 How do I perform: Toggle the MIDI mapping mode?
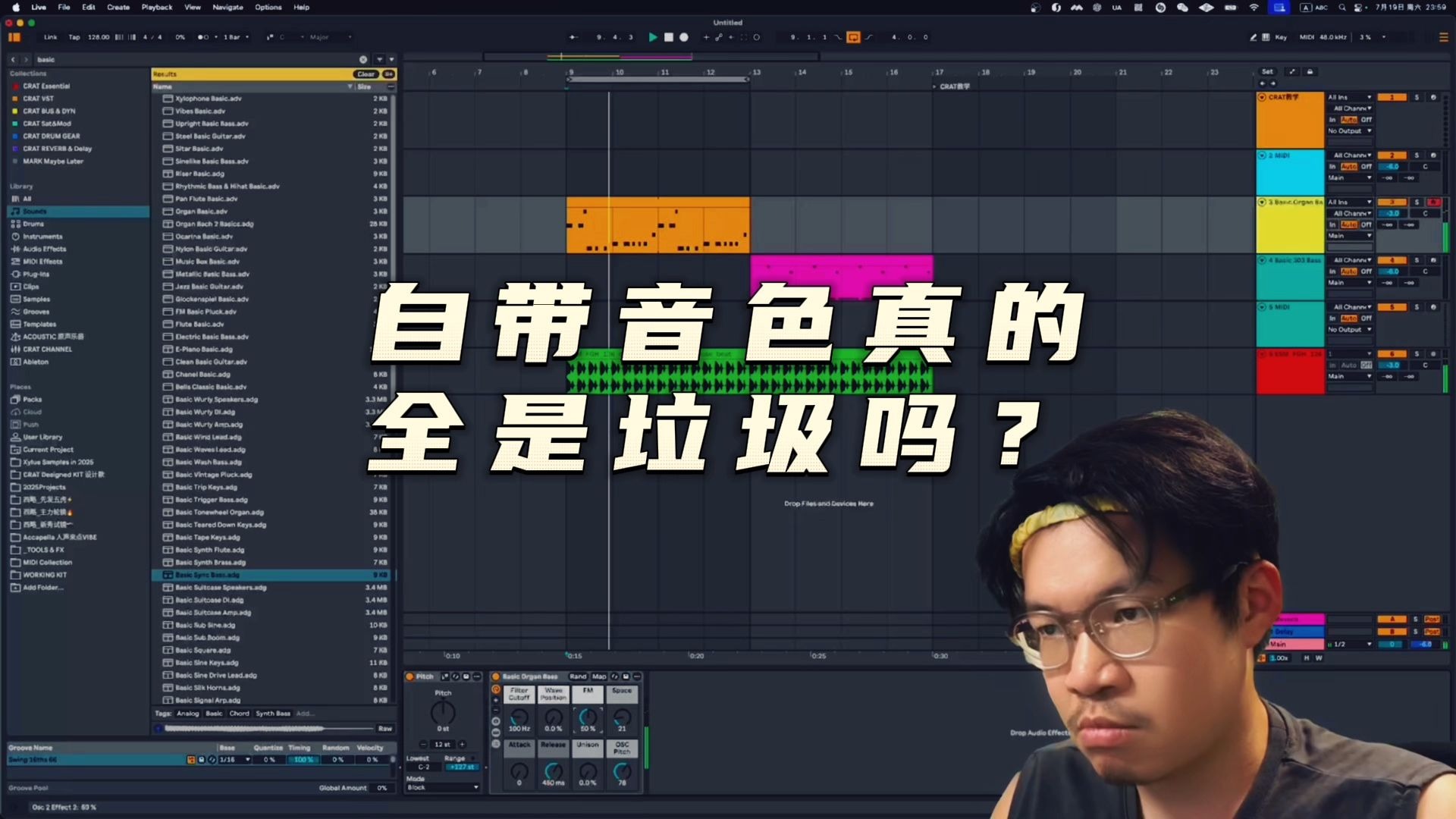(x=1307, y=37)
